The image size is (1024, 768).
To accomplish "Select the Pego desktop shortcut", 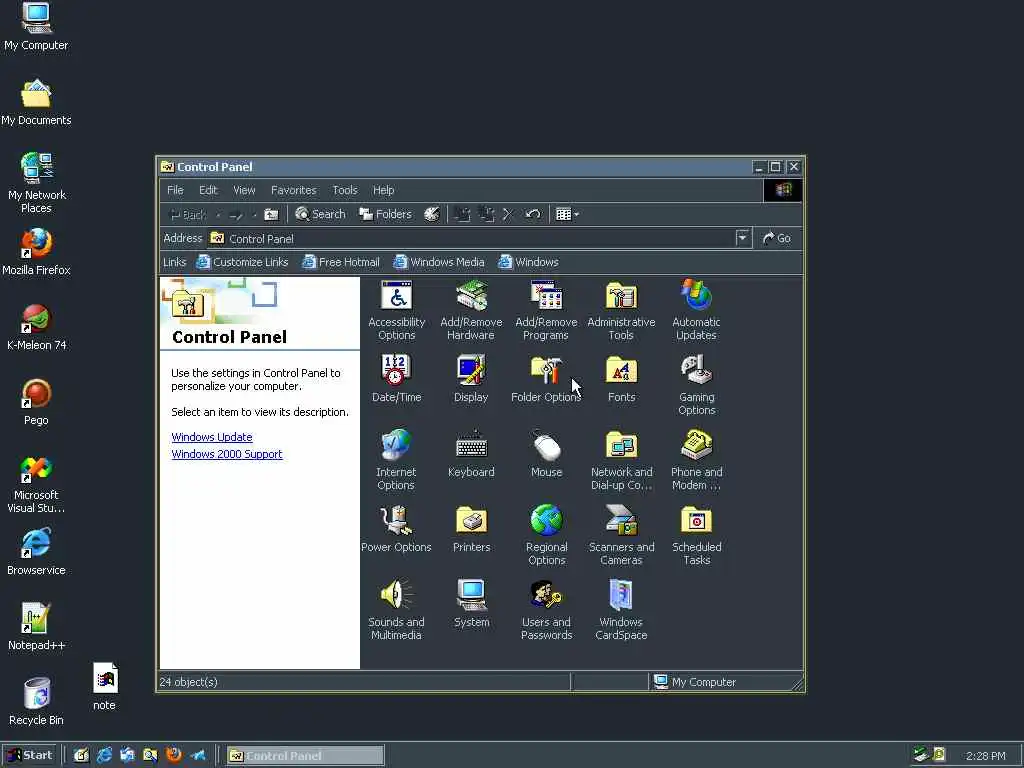I will tap(36, 402).
